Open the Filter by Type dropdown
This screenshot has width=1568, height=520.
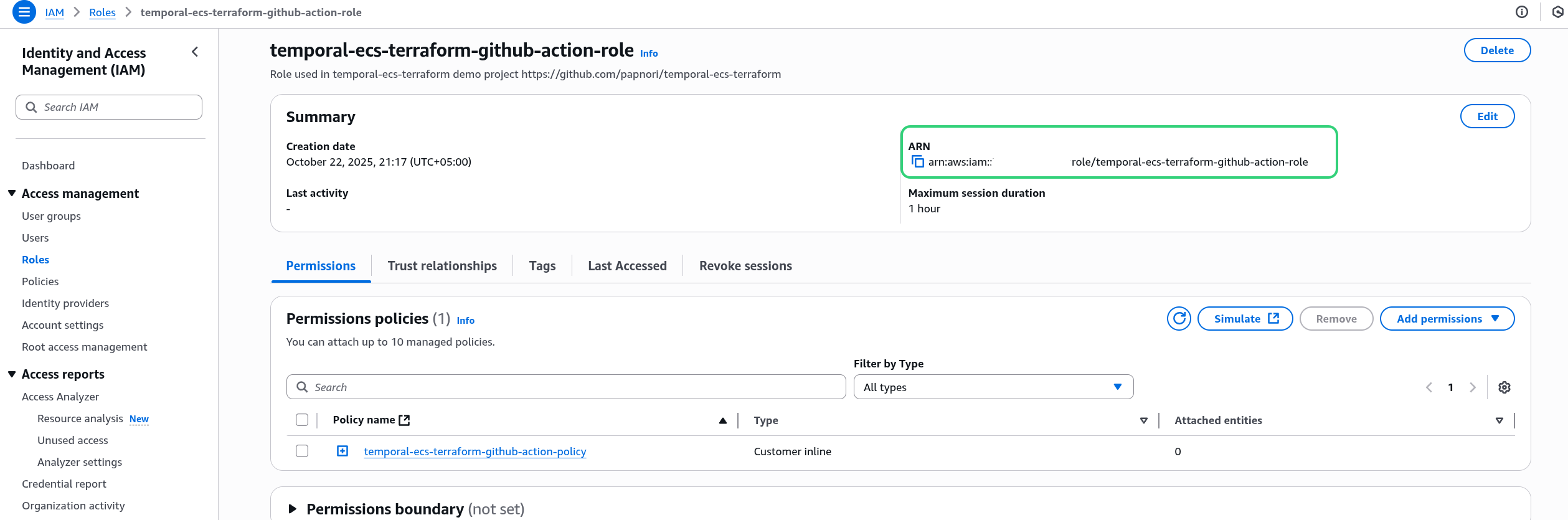click(993, 387)
